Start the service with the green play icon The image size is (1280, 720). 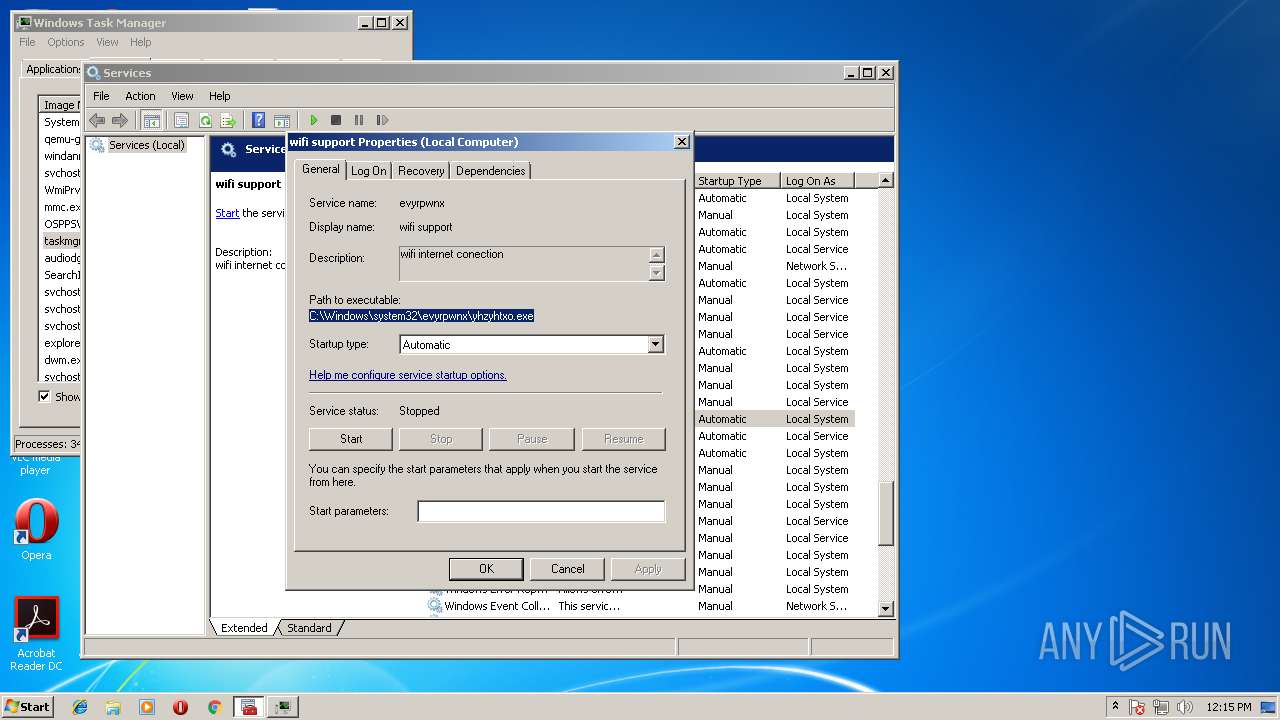(313, 120)
